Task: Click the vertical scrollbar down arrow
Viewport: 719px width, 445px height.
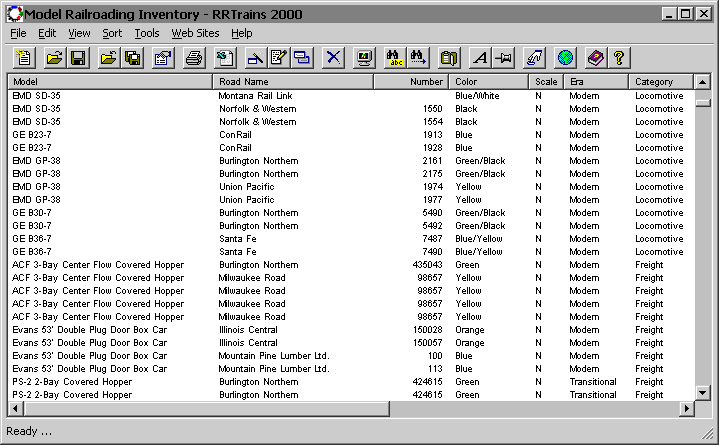Action: (703, 394)
